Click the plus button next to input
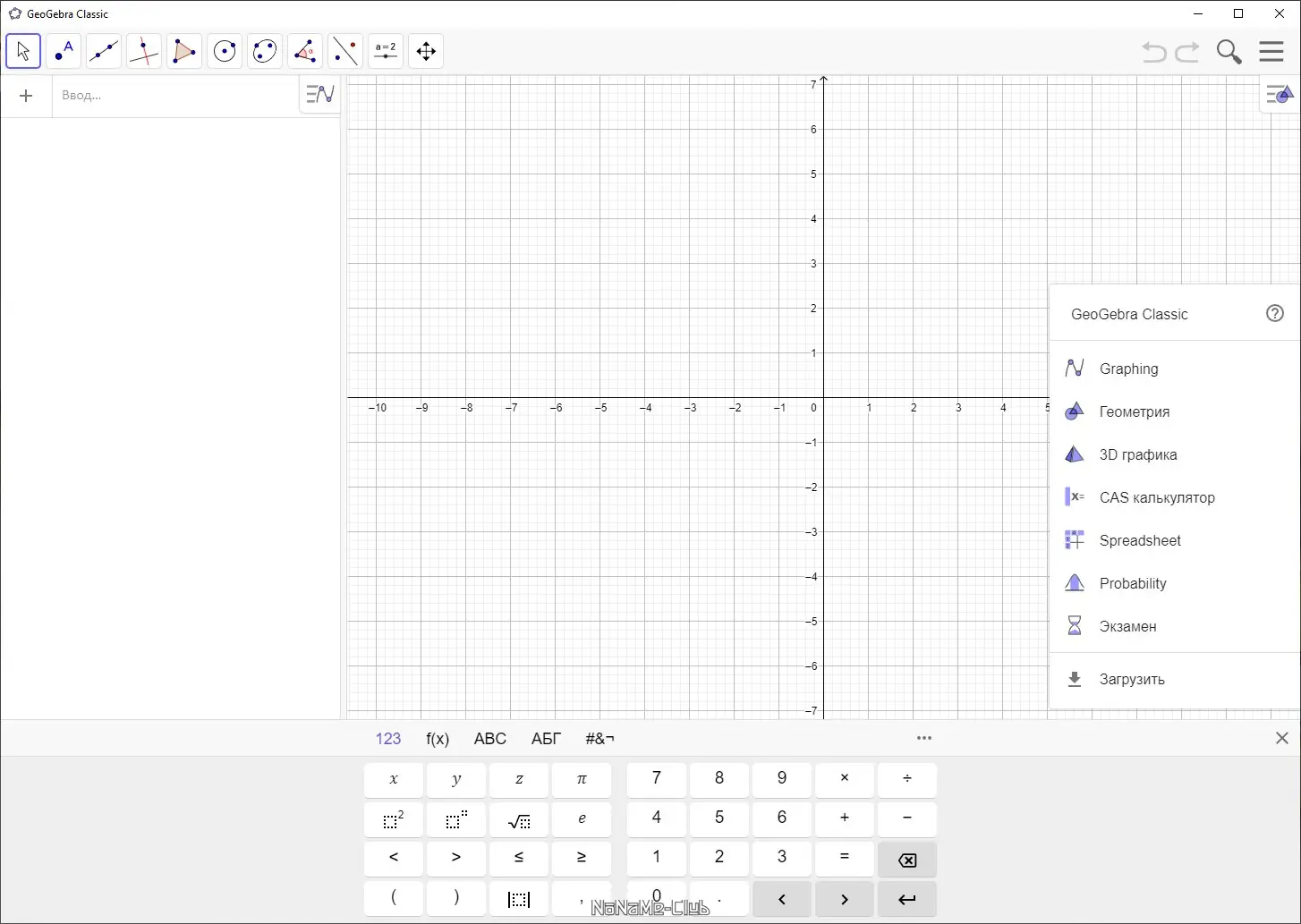Screen dimensions: 1301x924 (26, 96)
